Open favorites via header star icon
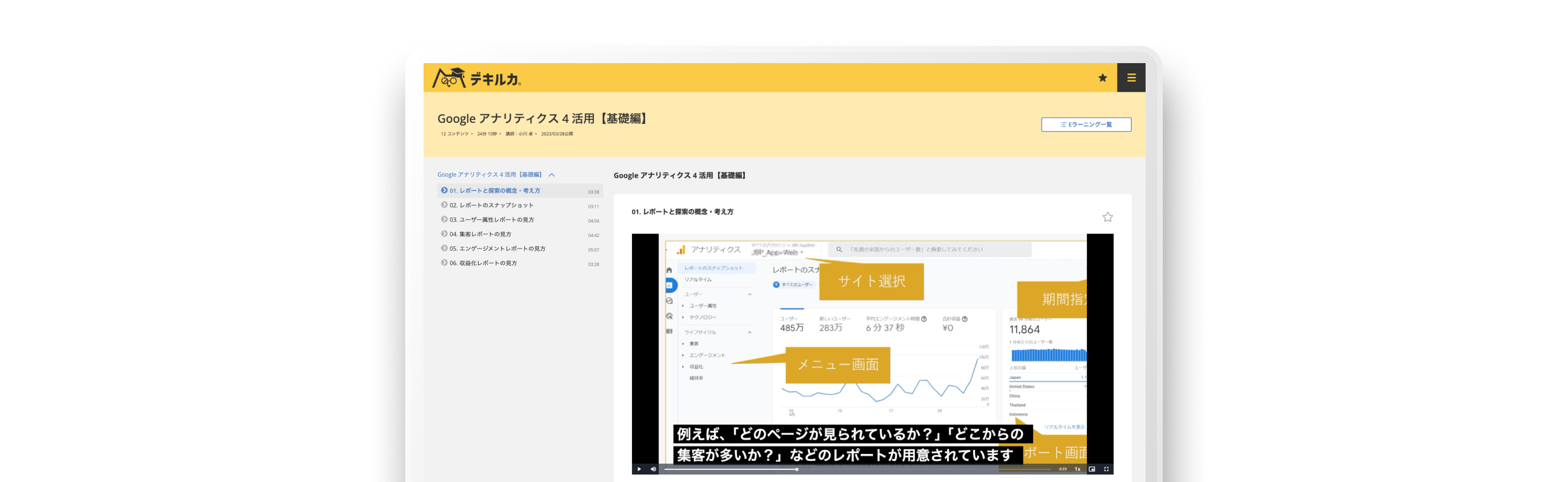The image size is (1568, 482). point(1103,78)
